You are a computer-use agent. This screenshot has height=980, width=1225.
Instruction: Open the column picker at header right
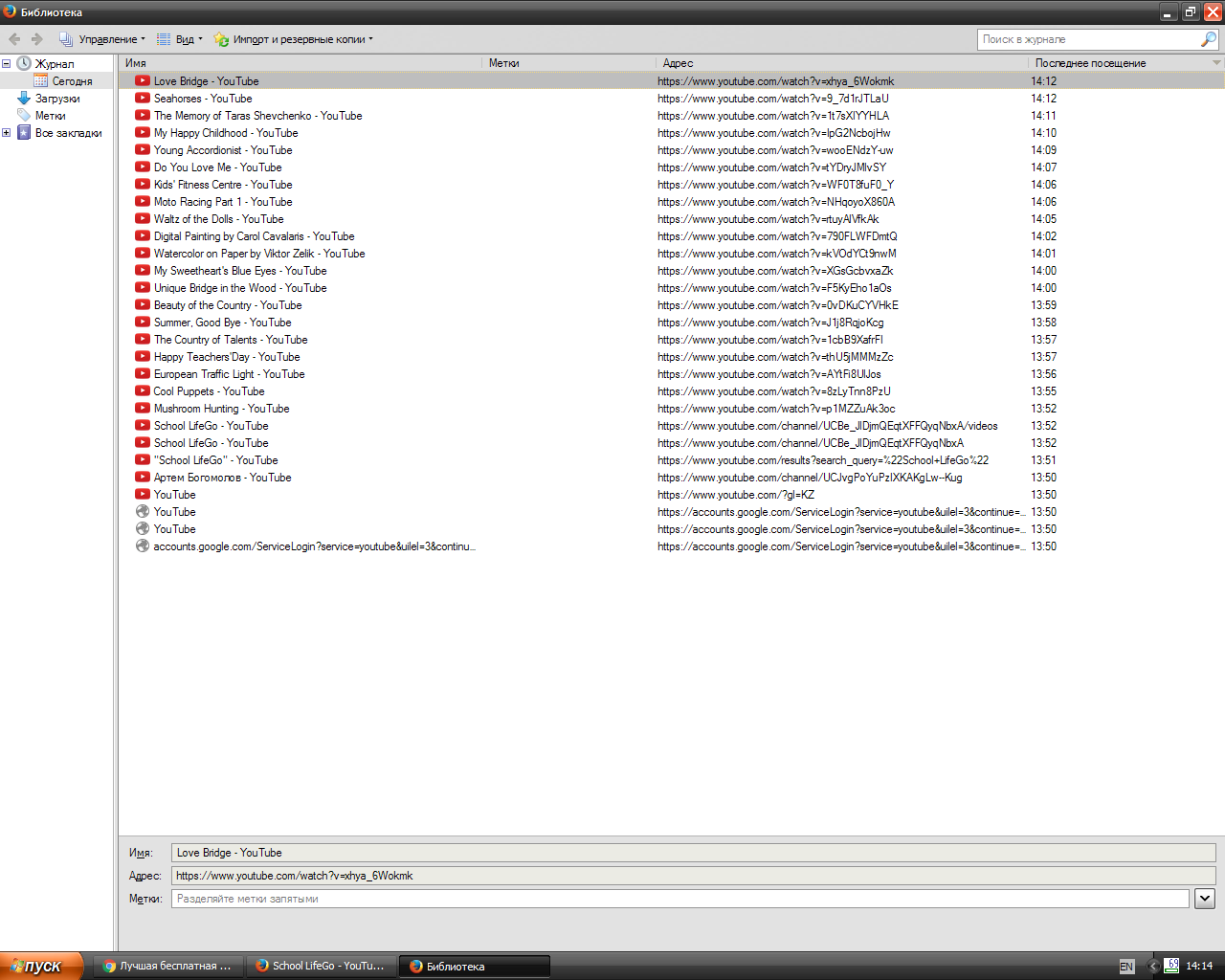tap(1217, 63)
